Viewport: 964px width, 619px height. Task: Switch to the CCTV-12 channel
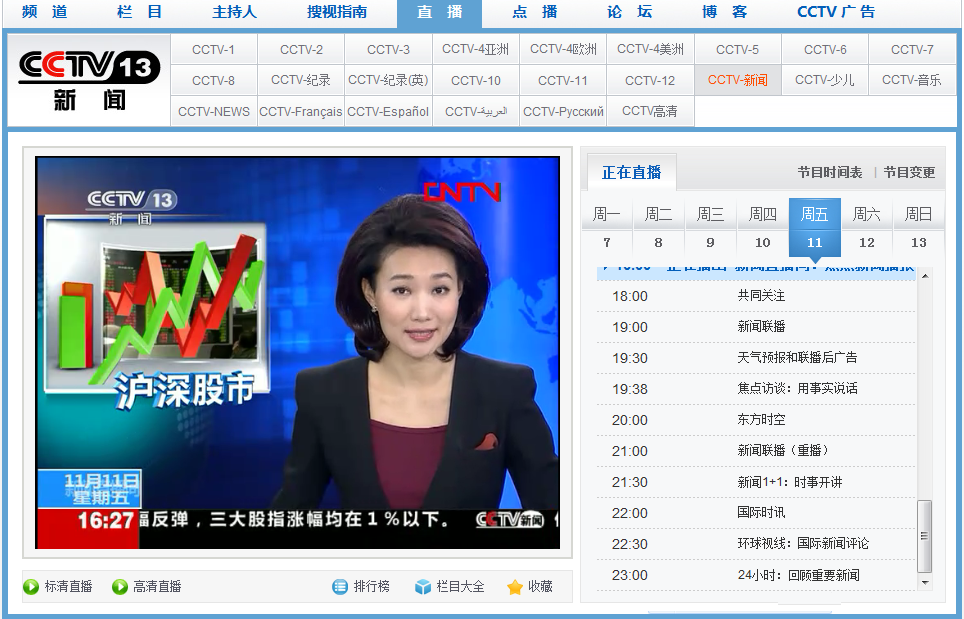pyautogui.click(x=650, y=81)
